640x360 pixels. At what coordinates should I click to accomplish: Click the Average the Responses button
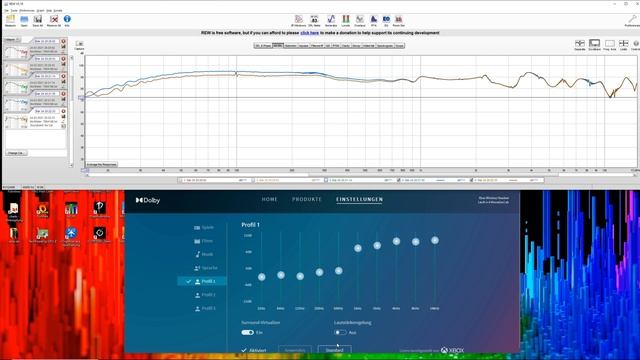101,164
